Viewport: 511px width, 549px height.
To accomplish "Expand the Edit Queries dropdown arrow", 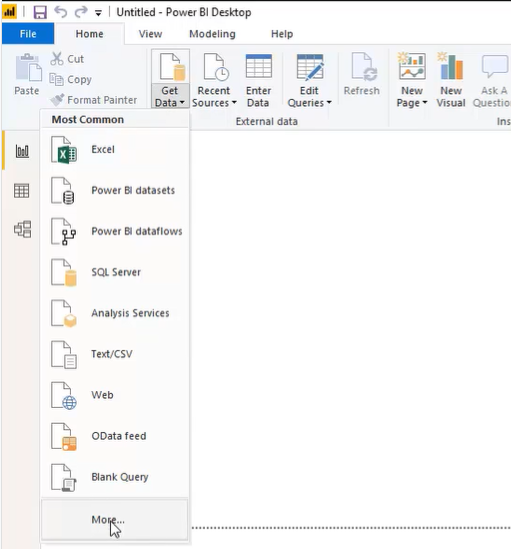I will (x=329, y=103).
